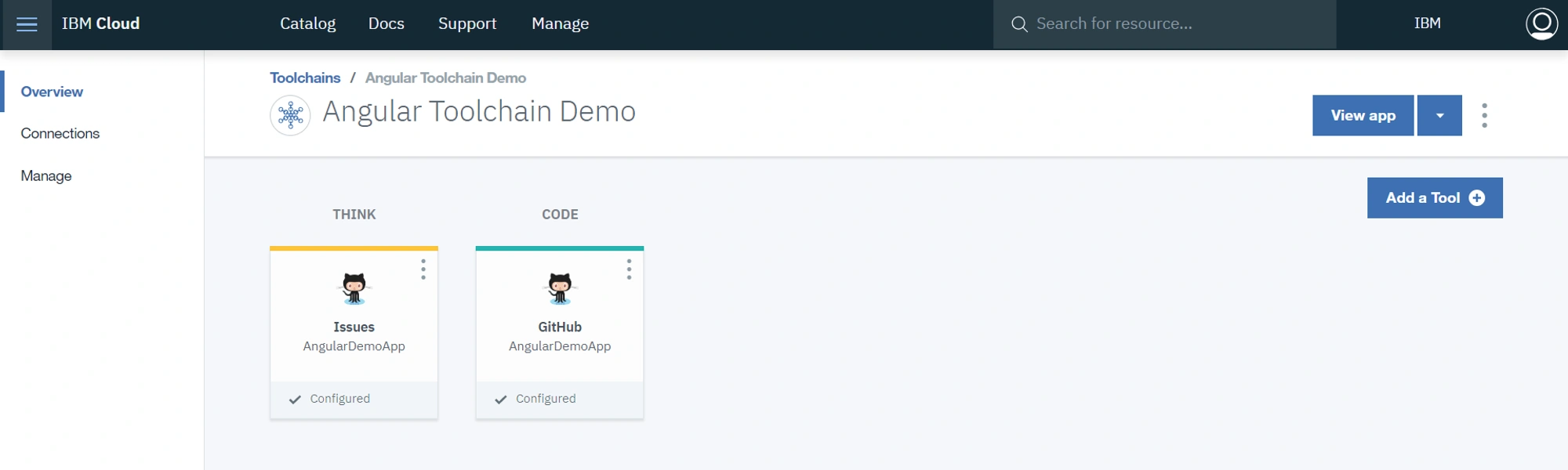
Task: Open the Catalog menu item
Action: click(308, 23)
